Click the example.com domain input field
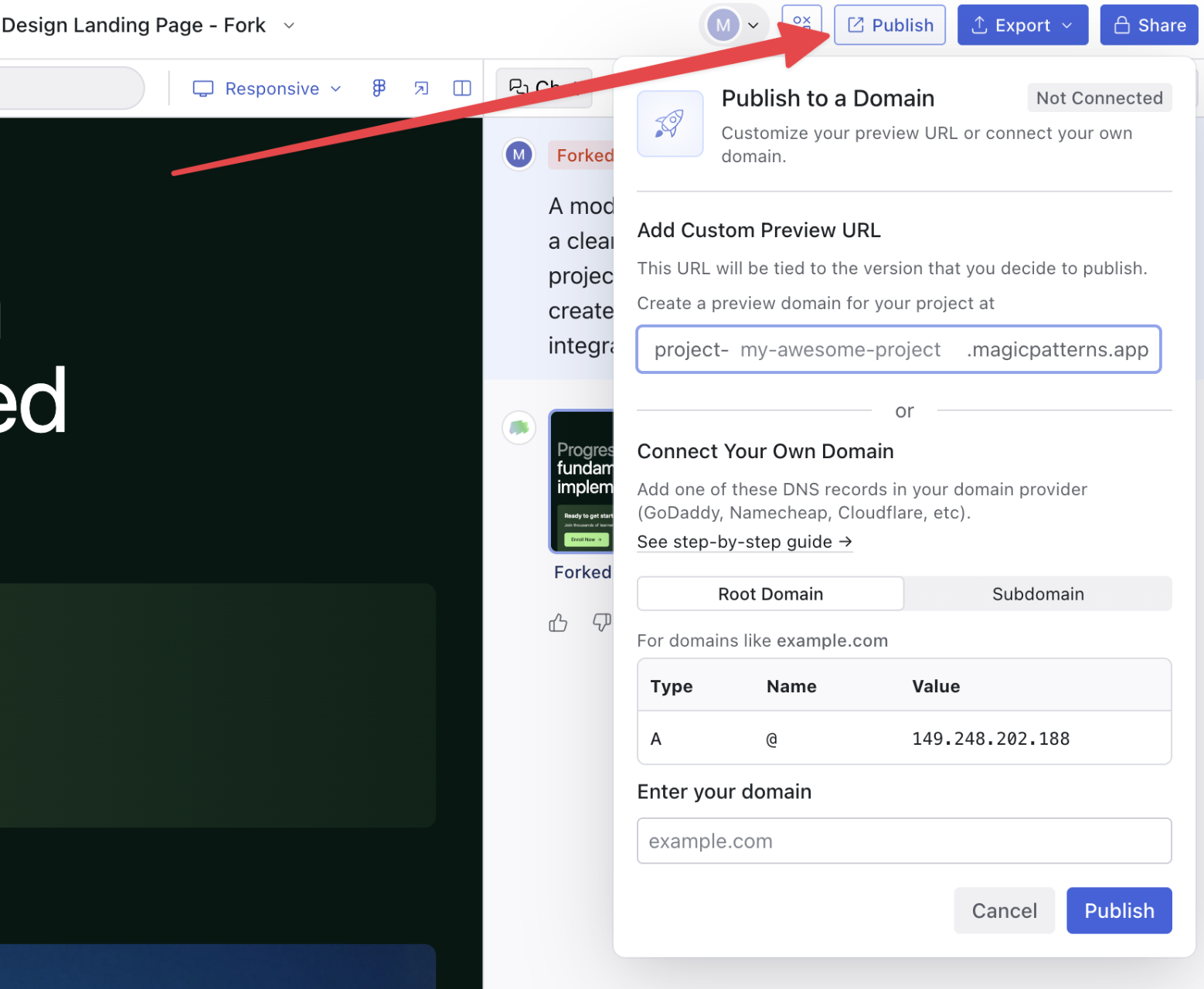This screenshot has height=989, width=1204. (903, 841)
